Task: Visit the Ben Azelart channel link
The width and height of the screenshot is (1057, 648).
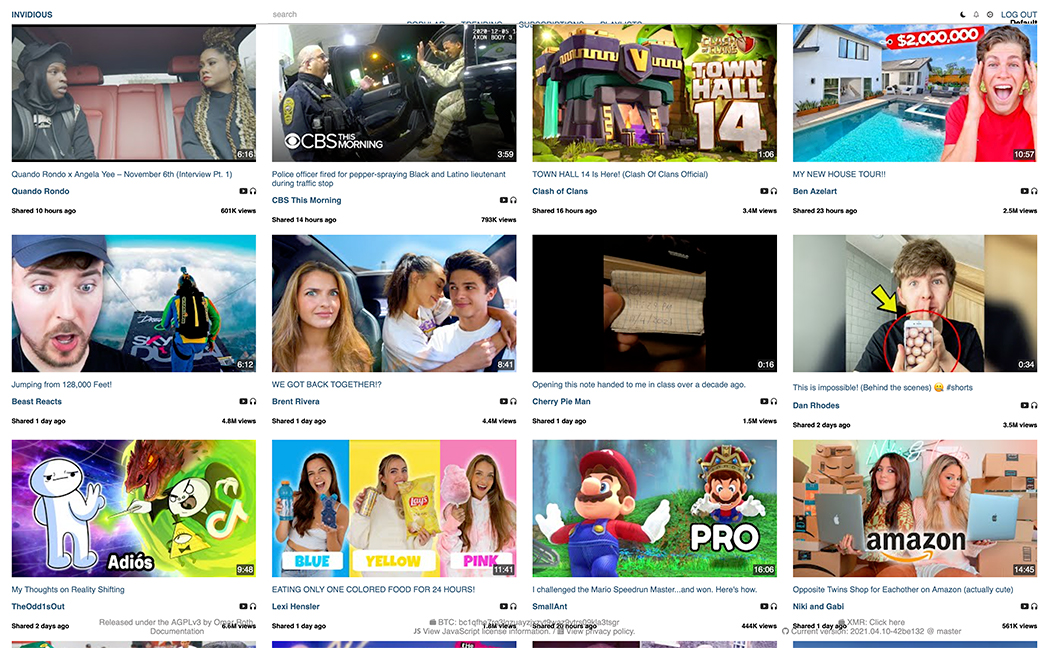Action: 815,191
